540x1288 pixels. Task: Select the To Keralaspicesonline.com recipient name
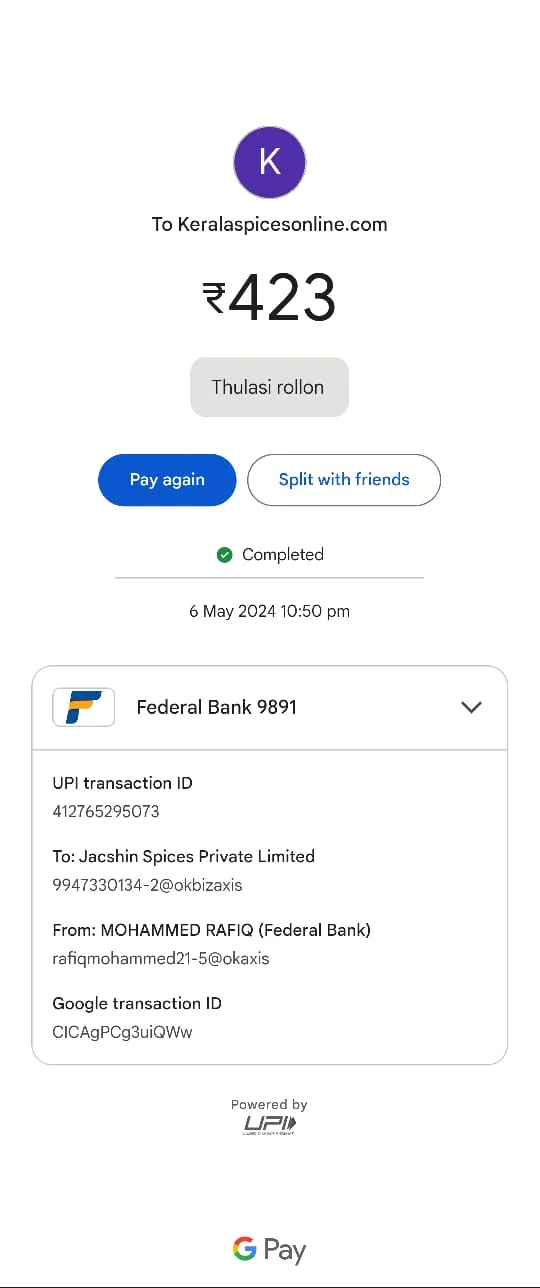pos(269,224)
